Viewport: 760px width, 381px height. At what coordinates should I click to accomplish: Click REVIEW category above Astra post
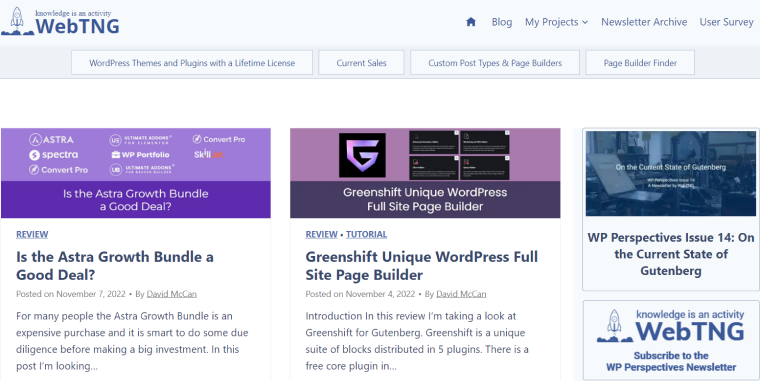point(32,234)
